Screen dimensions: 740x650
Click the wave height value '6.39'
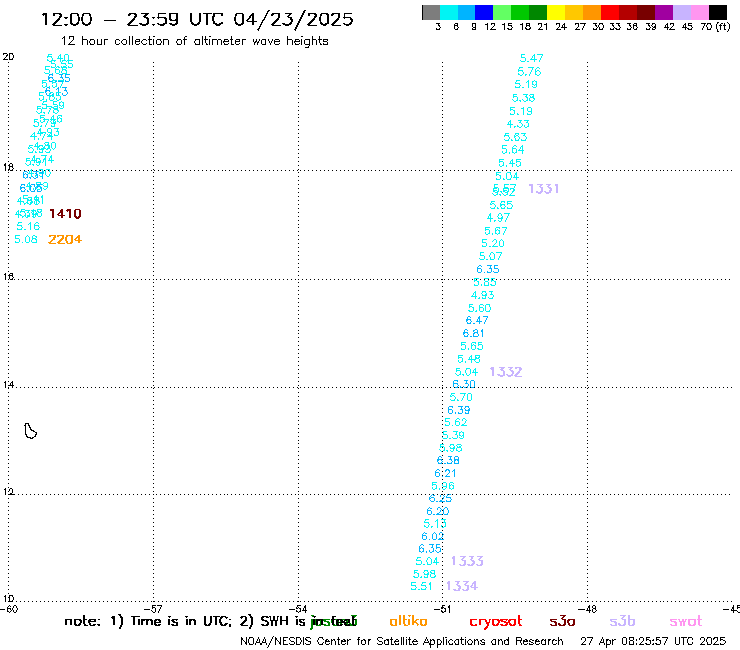tap(459, 410)
